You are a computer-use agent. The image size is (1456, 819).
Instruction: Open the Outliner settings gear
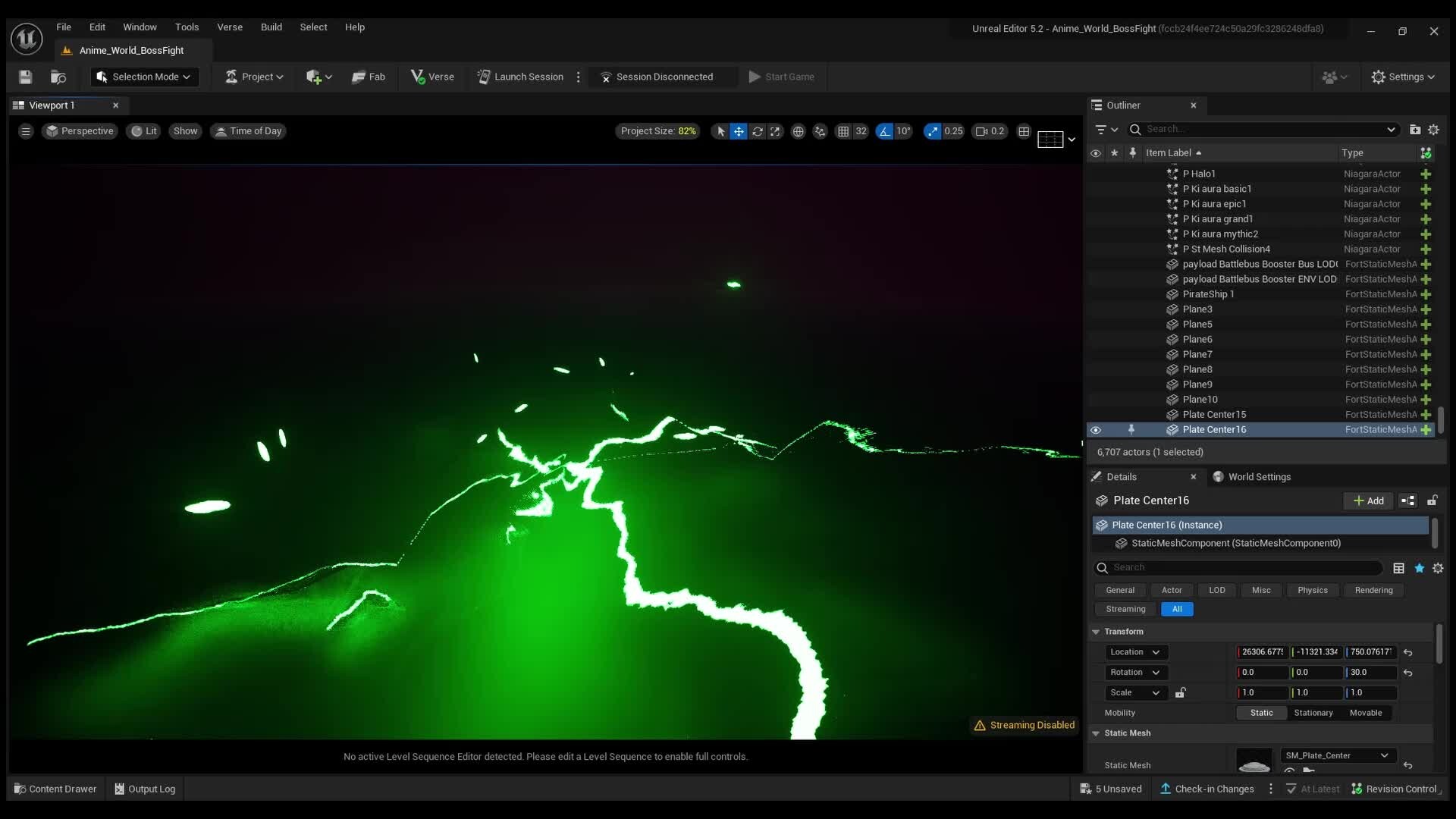pos(1435,130)
